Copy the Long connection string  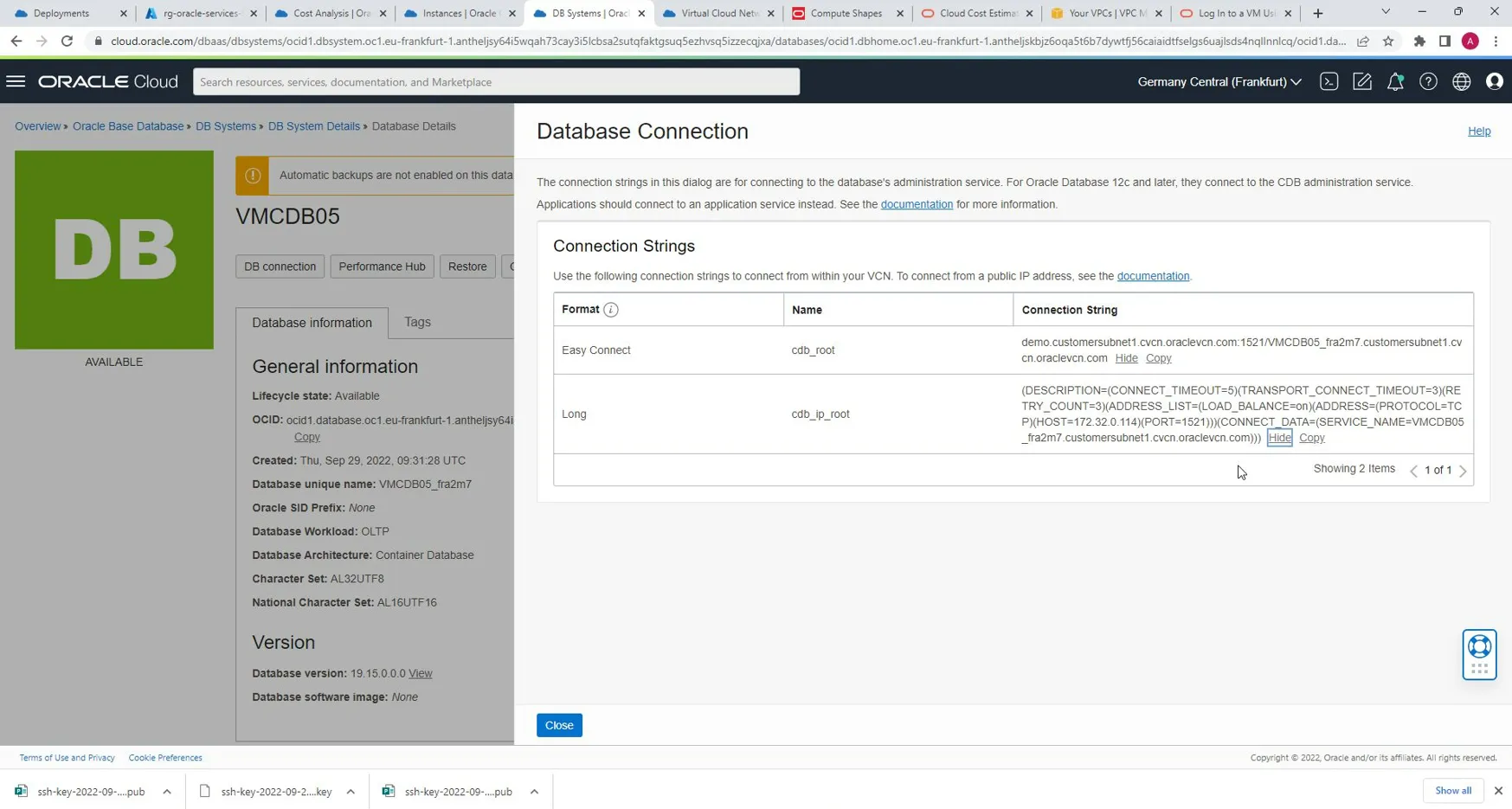coord(1311,438)
